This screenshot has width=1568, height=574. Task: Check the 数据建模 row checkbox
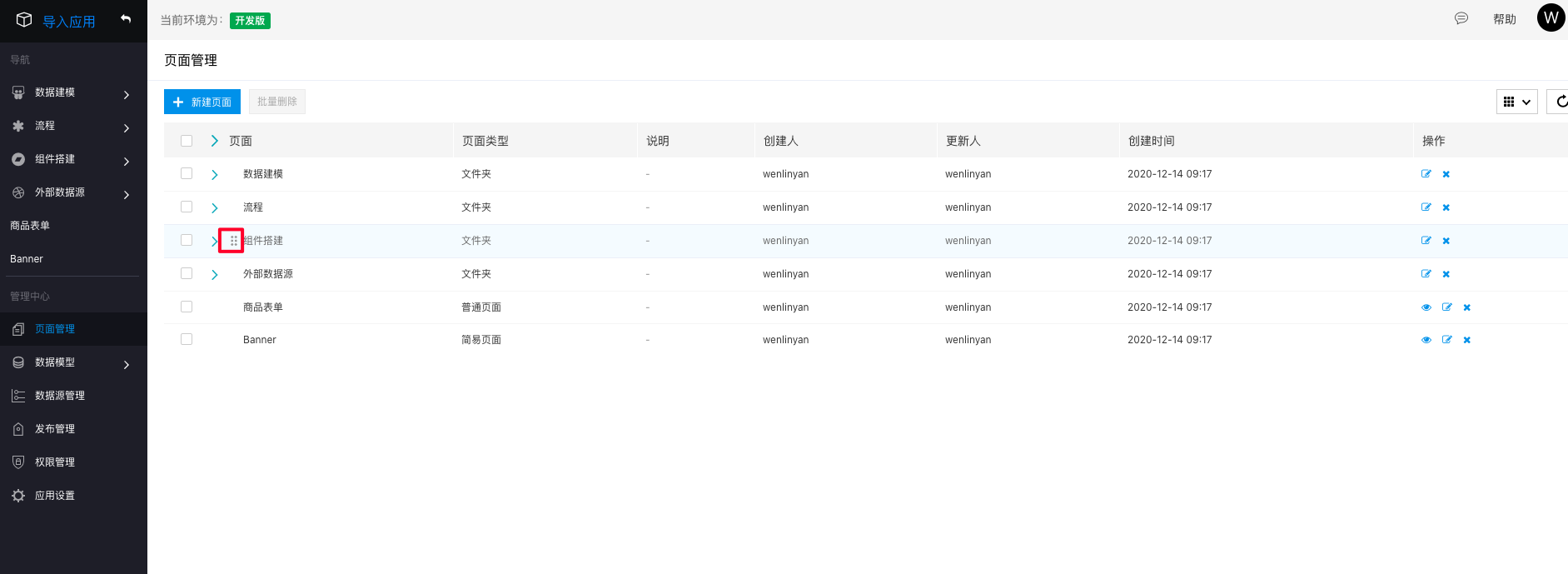click(187, 173)
